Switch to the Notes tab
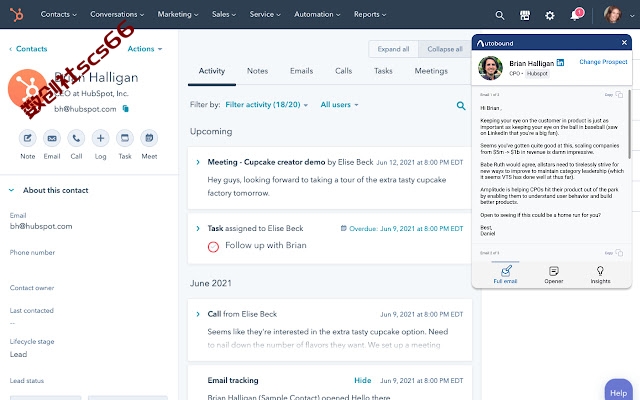Image resolution: width=640 pixels, height=400 pixels. tap(257, 71)
